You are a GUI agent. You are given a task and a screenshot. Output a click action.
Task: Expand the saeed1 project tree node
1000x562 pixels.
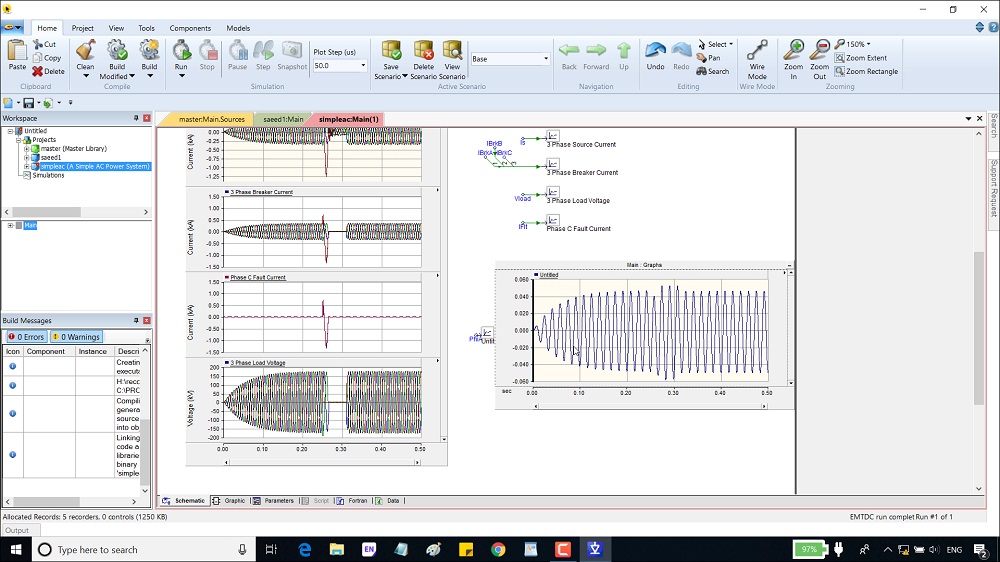pyautogui.click(x=27, y=158)
